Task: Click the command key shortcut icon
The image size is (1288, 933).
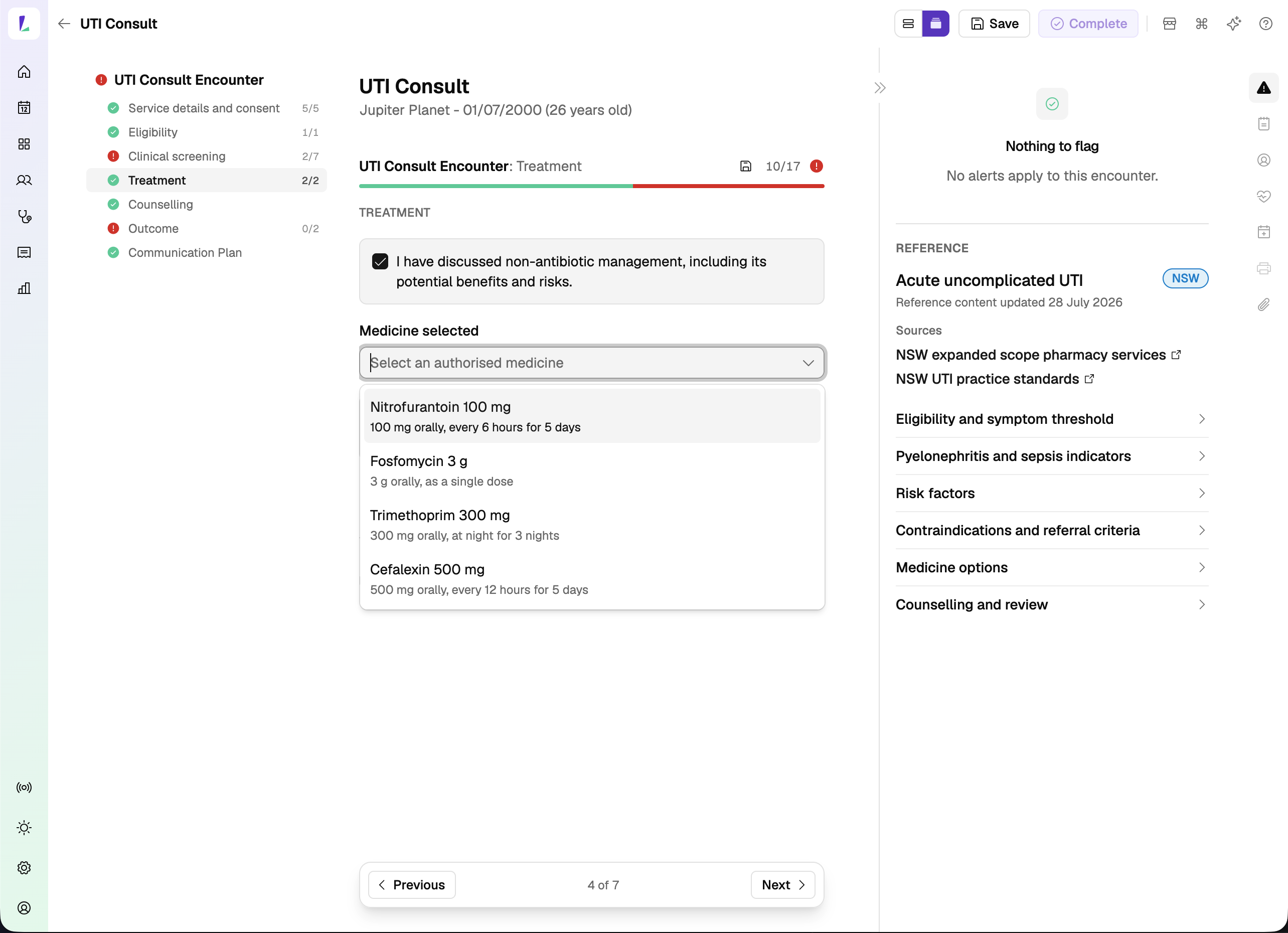Action: (x=1202, y=24)
